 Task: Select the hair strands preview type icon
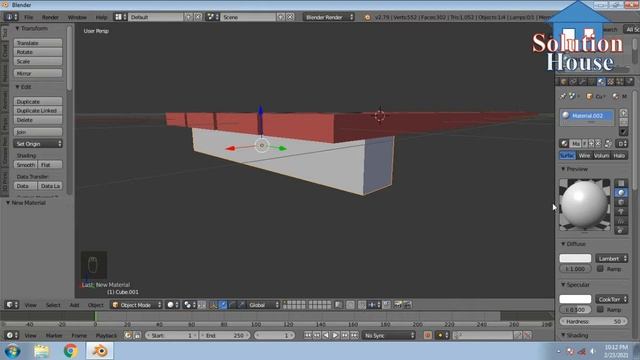(621, 221)
